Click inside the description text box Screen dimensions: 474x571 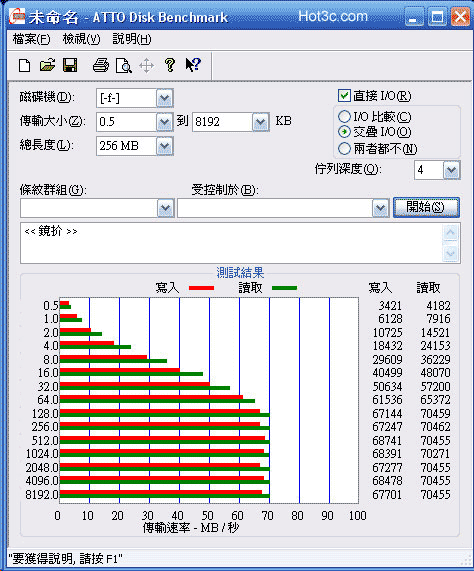232,243
